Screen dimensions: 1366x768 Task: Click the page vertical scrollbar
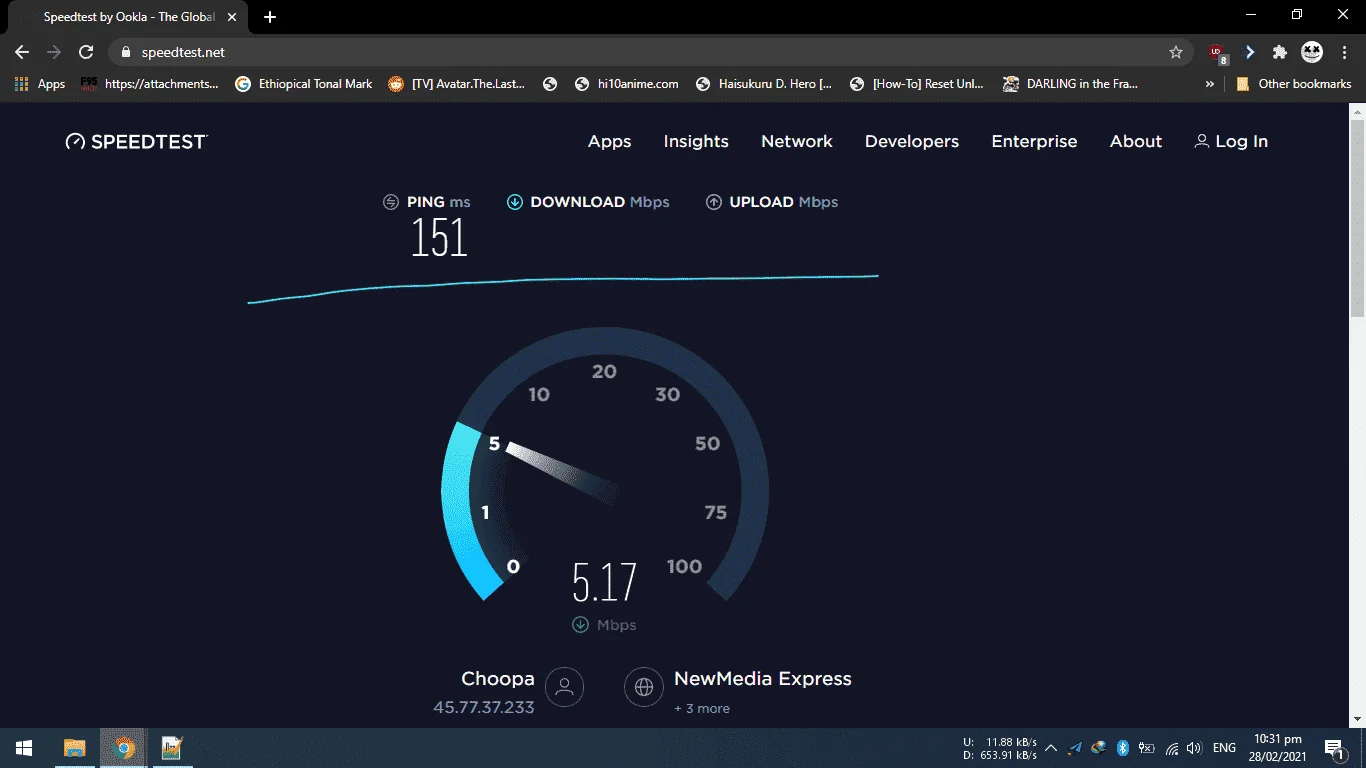(1357, 218)
